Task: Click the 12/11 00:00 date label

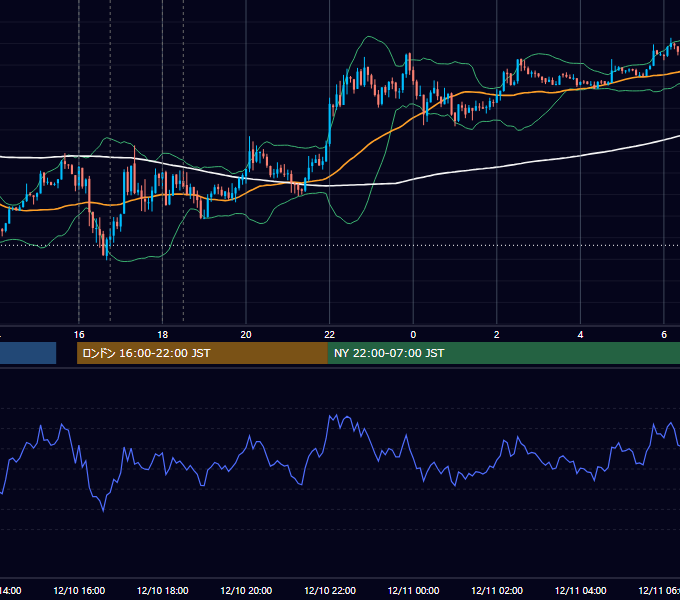Action: point(413,590)
